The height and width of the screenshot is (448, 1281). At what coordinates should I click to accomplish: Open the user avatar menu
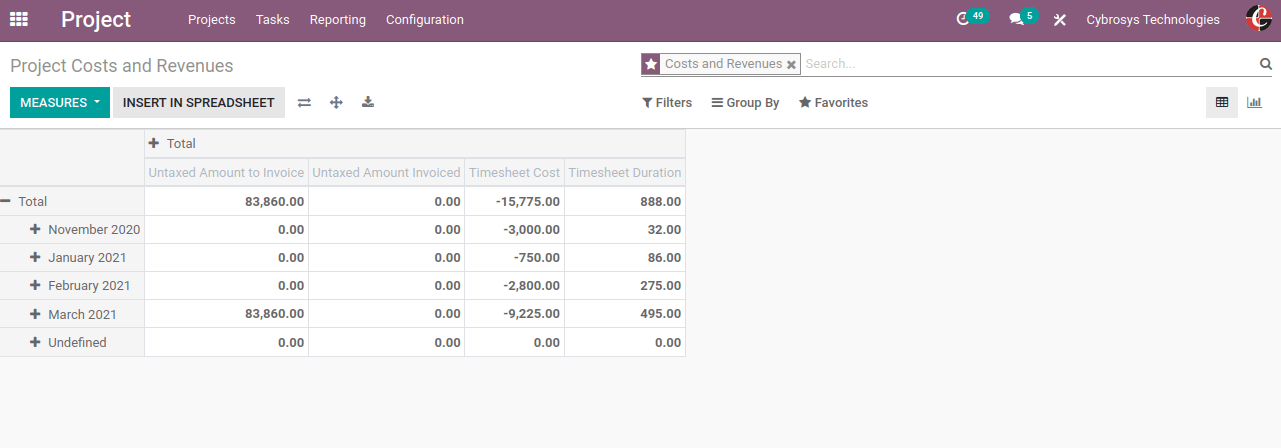pyautogui.click(x=1258, y=19)
